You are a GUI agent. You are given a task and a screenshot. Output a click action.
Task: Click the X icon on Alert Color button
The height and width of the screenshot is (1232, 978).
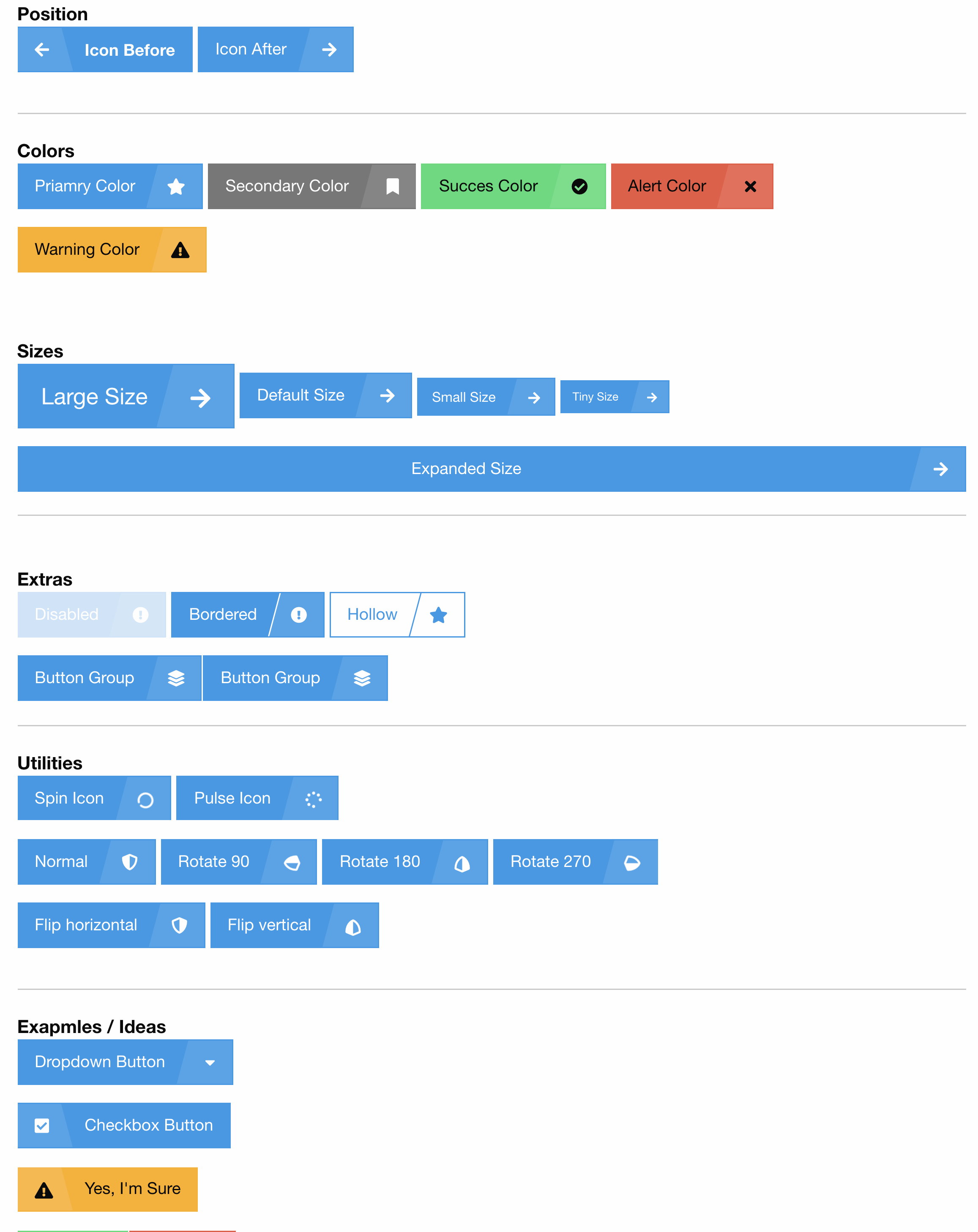click(x=750, y=186)
